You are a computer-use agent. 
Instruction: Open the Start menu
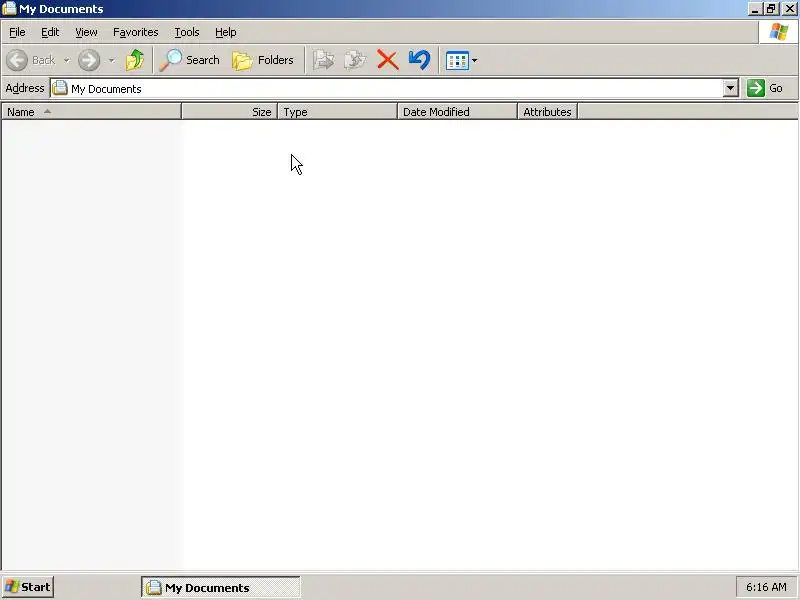pyautogui.click(x=28, y=587)
